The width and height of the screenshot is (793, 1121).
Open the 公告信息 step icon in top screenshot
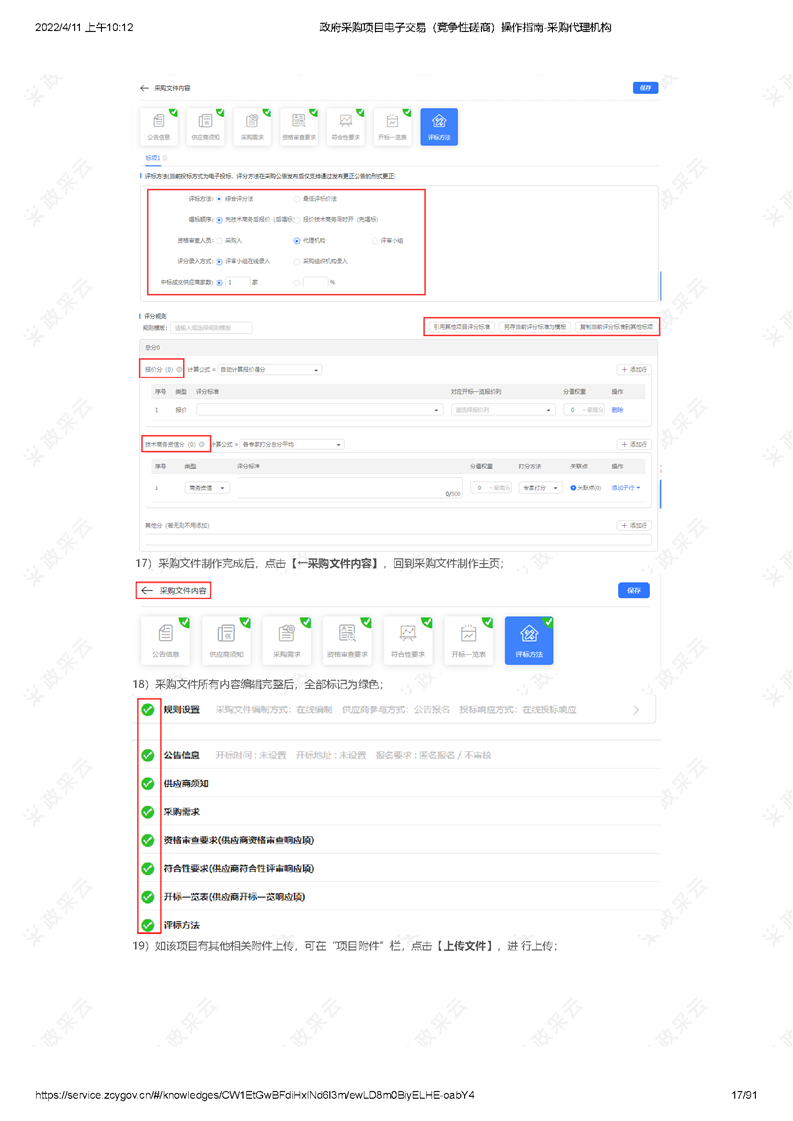click(x=159, y=125)
